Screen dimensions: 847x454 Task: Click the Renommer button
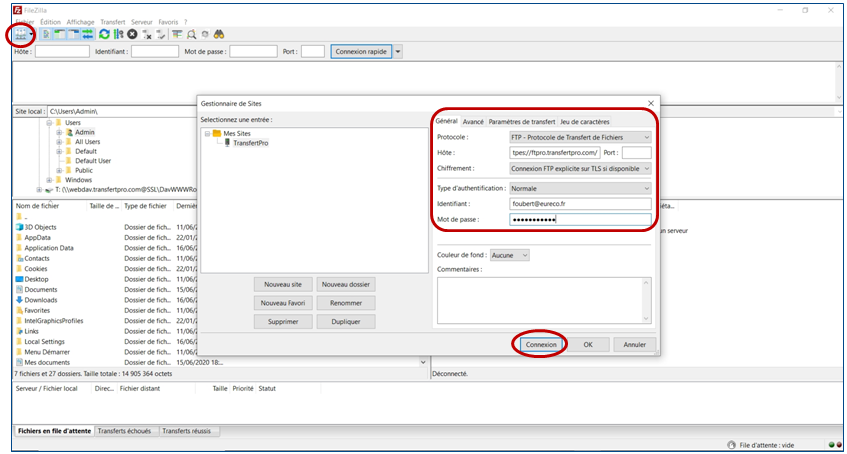(346, 303)
